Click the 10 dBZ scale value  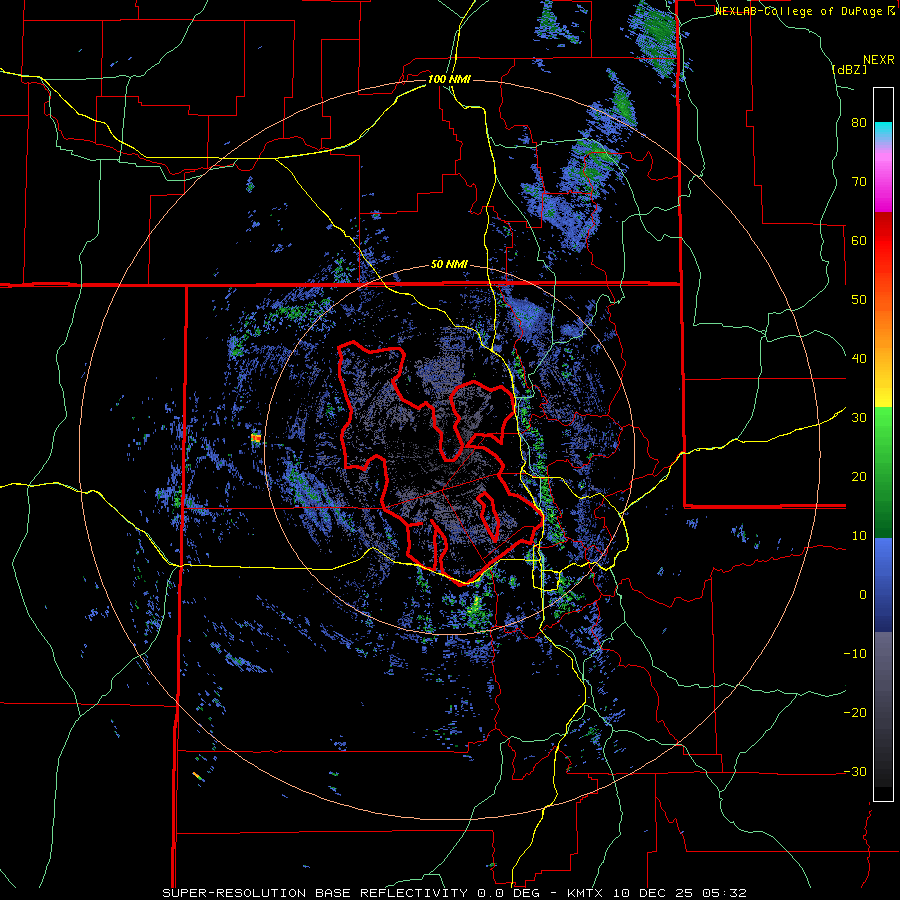(x=859, y=536)
